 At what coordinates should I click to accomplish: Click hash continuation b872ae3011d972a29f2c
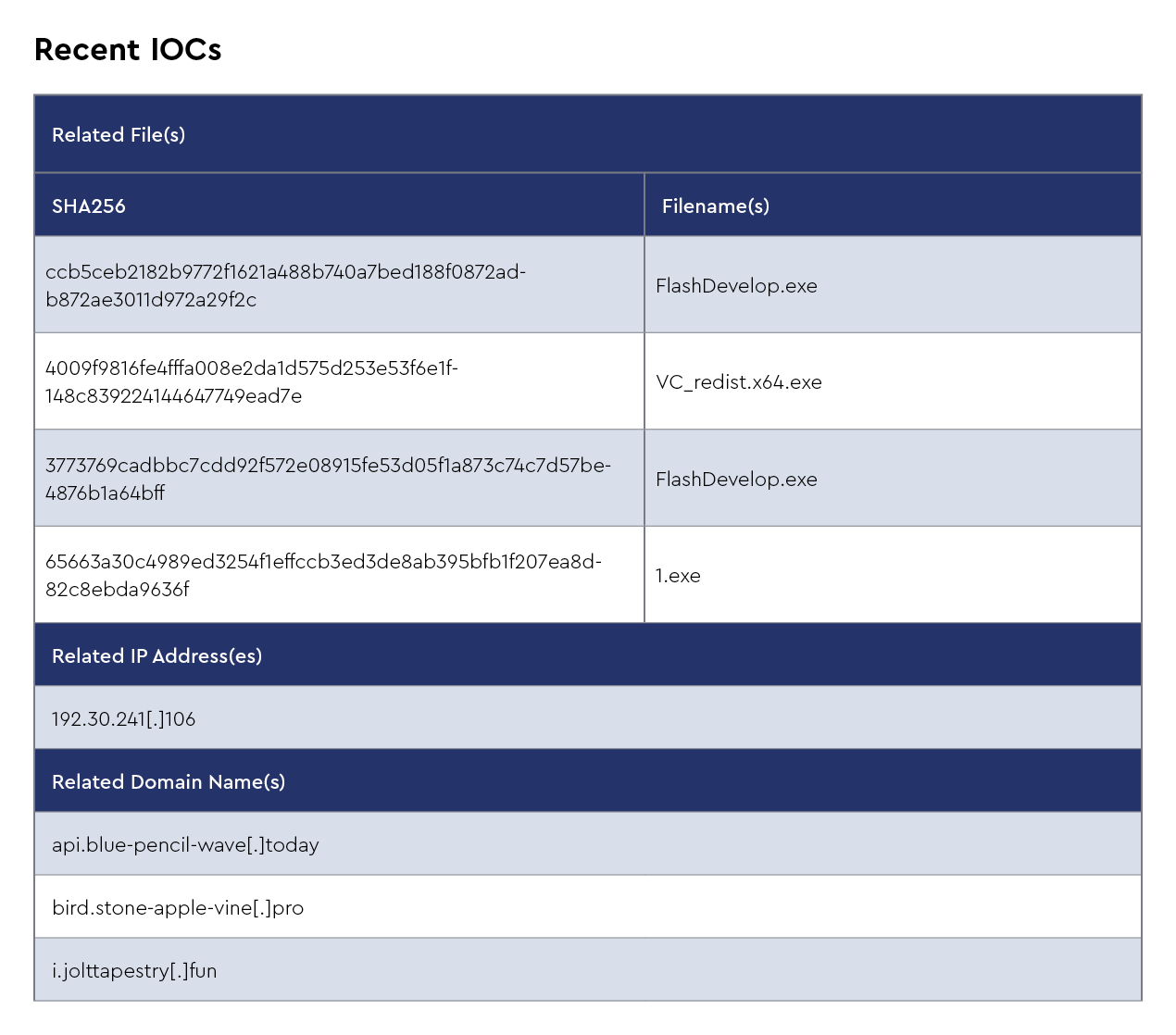coord(151,300)
